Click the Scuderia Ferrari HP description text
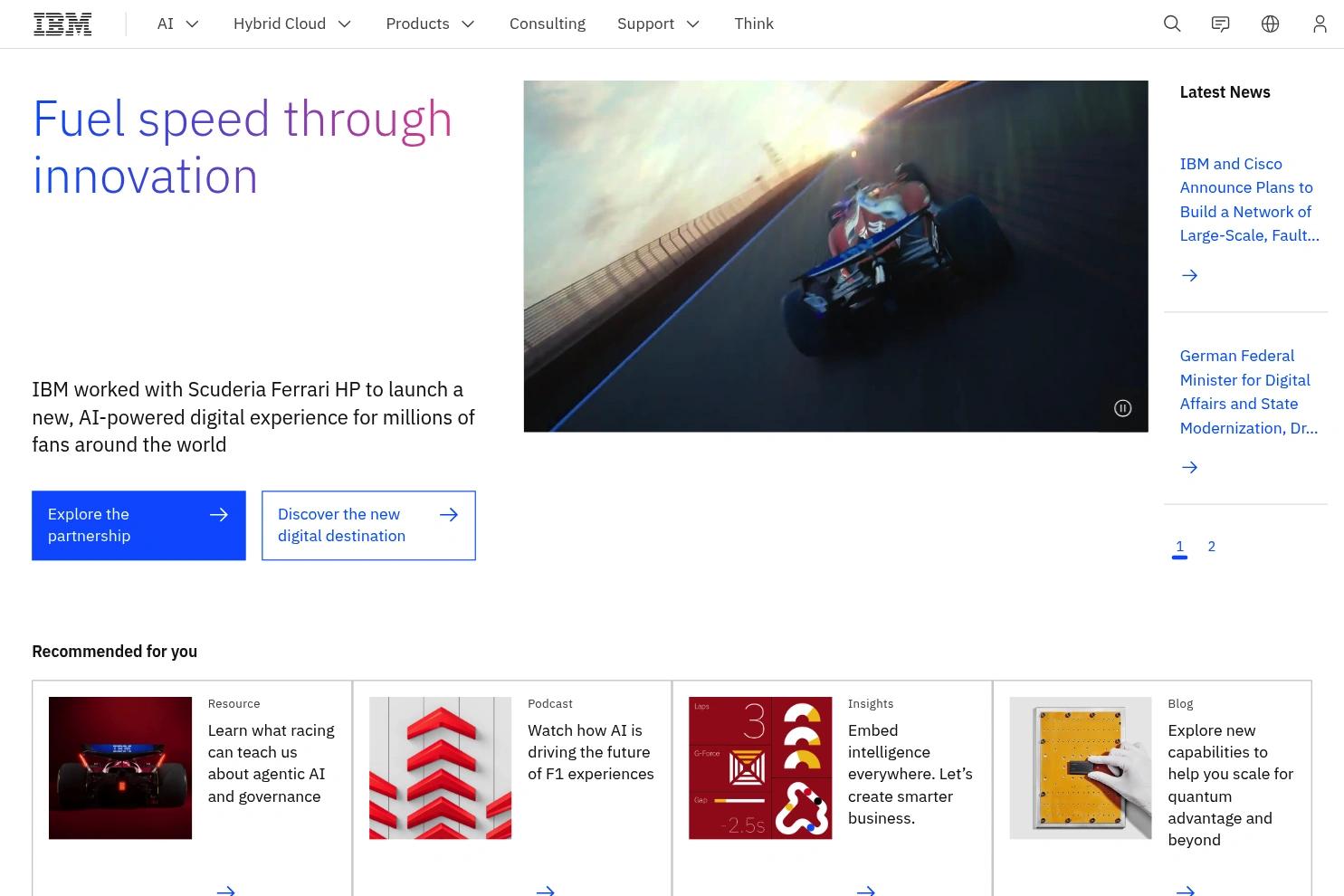Viewport: 1344px width, 896px height. point(253,417)
